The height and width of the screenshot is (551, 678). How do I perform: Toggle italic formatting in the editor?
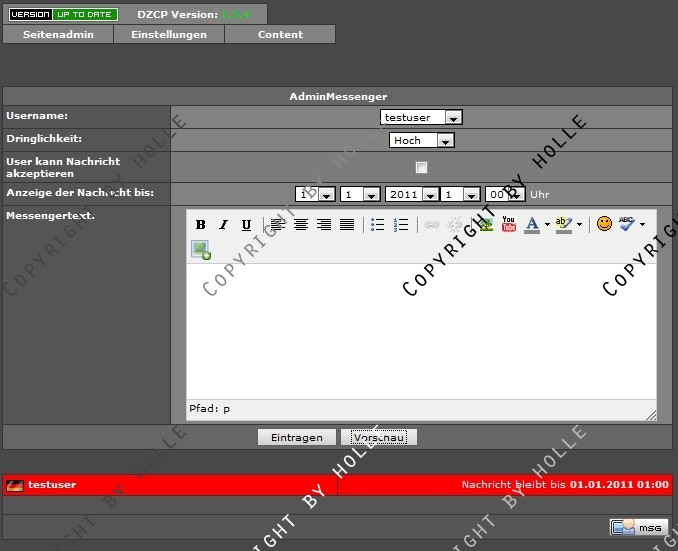coord(223,224)
